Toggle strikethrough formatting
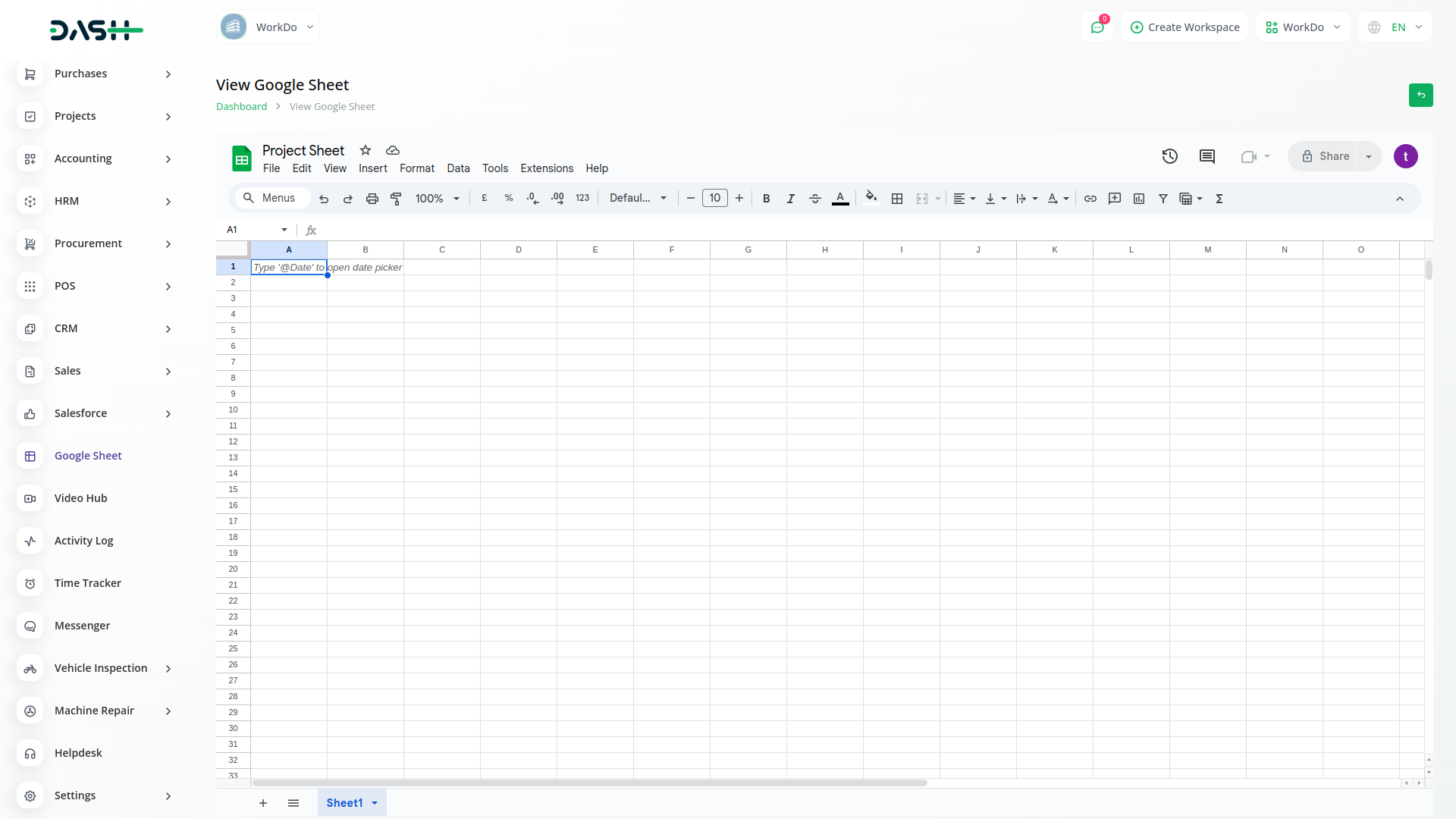This screenshot has width=1456, height=819. (815, 199)
